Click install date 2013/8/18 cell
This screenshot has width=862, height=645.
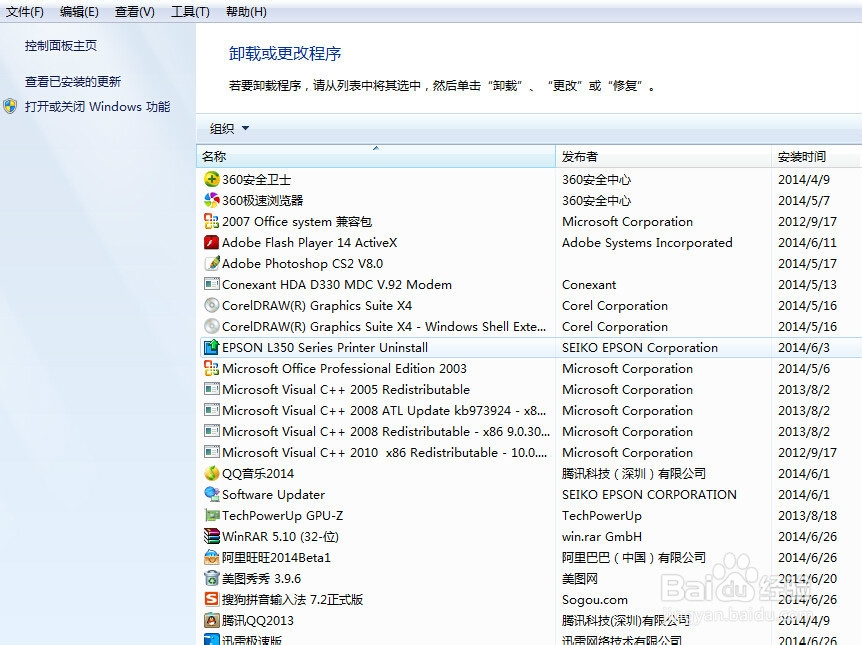tap(808, 516)
